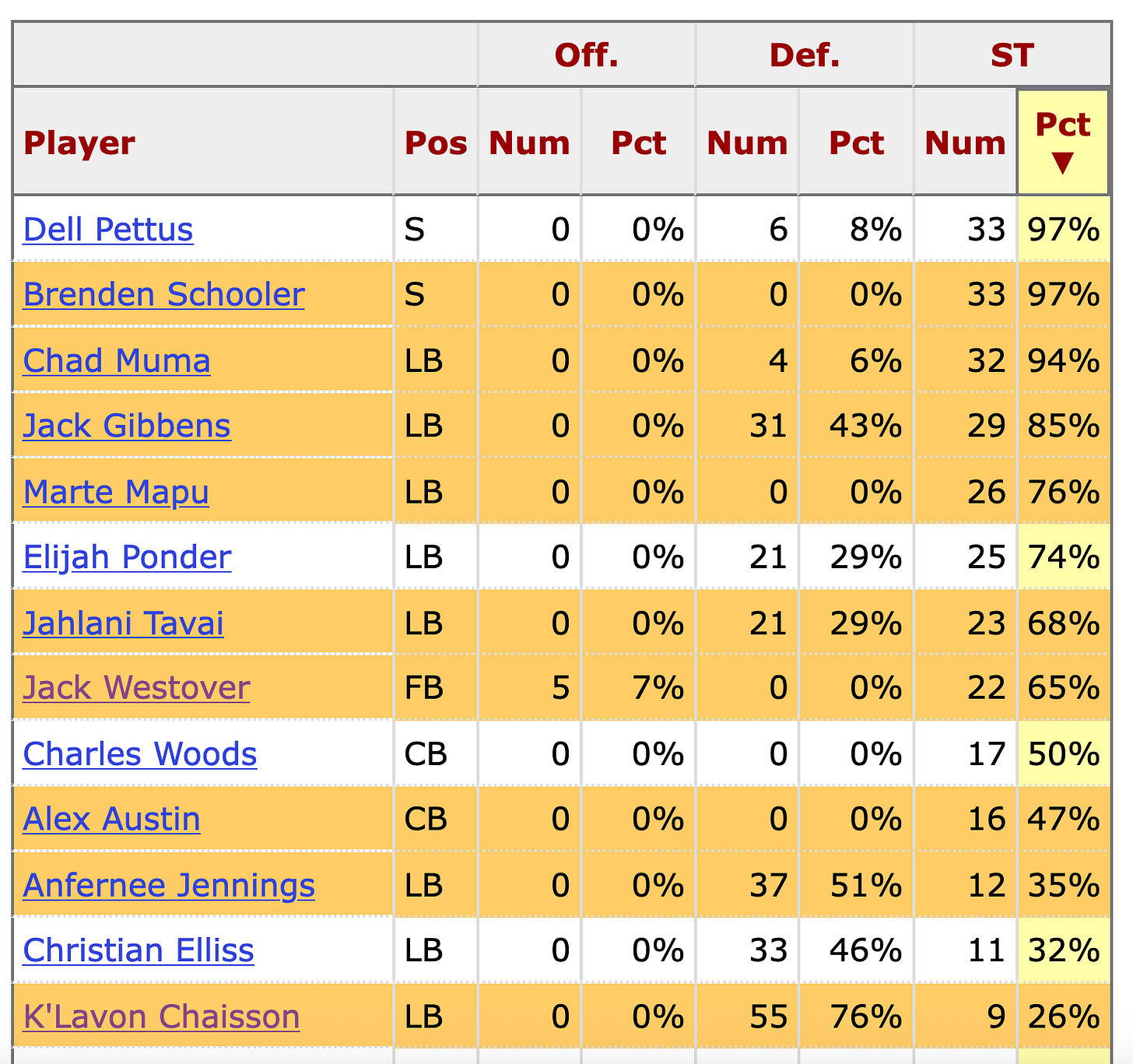
Task: Sort by ST Pct column header
Action: pos(1062,142)
